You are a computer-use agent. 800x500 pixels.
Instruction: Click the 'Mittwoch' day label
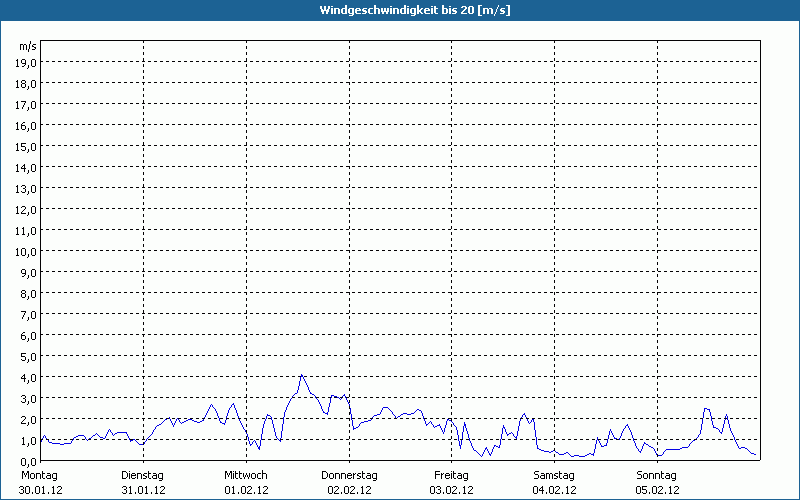(246, 476)
